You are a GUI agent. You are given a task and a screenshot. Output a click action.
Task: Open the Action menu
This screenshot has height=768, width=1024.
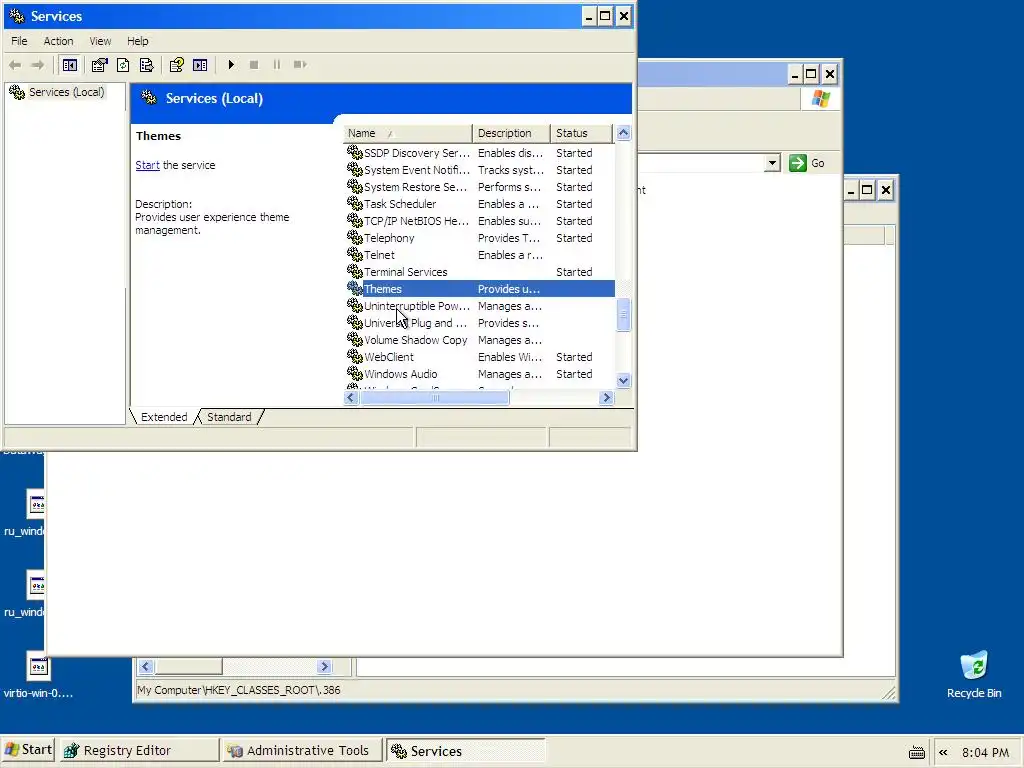pyautogui.click(x=58, y=41)
